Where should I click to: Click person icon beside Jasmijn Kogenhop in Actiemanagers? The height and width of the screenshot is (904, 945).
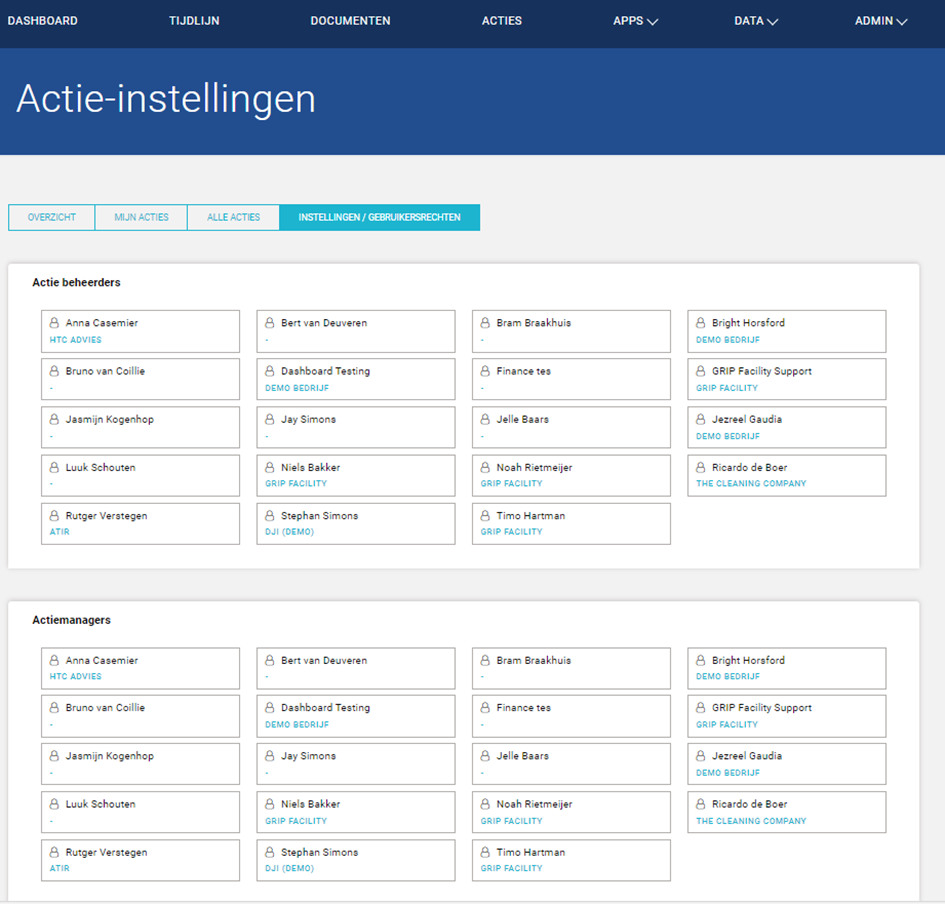54,756
